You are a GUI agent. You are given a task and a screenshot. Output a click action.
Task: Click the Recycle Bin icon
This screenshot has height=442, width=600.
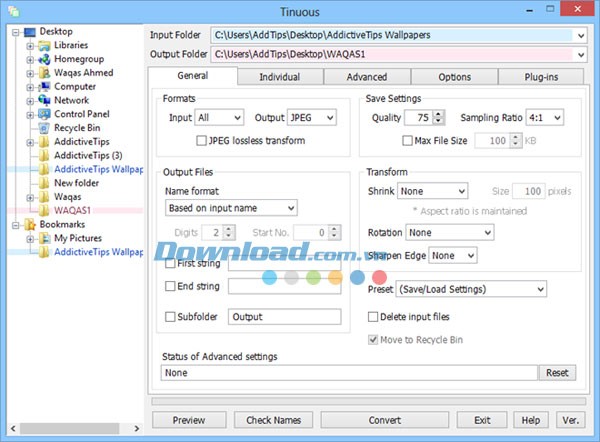(45, 129)
